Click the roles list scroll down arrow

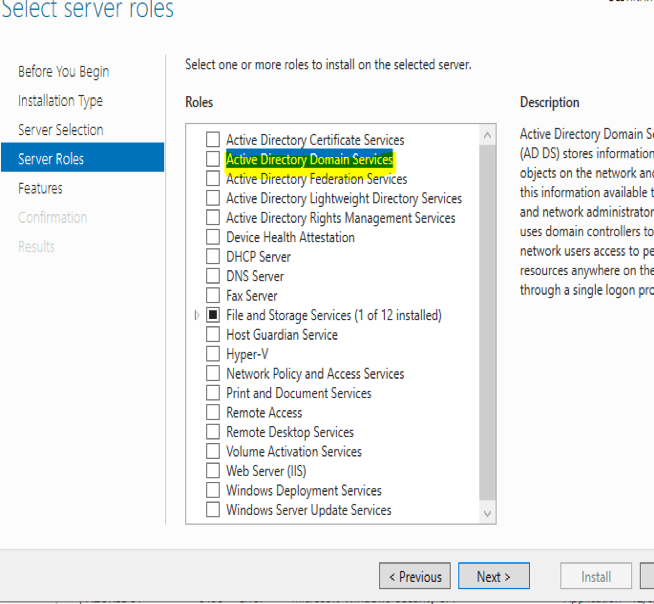coord(487,513)
